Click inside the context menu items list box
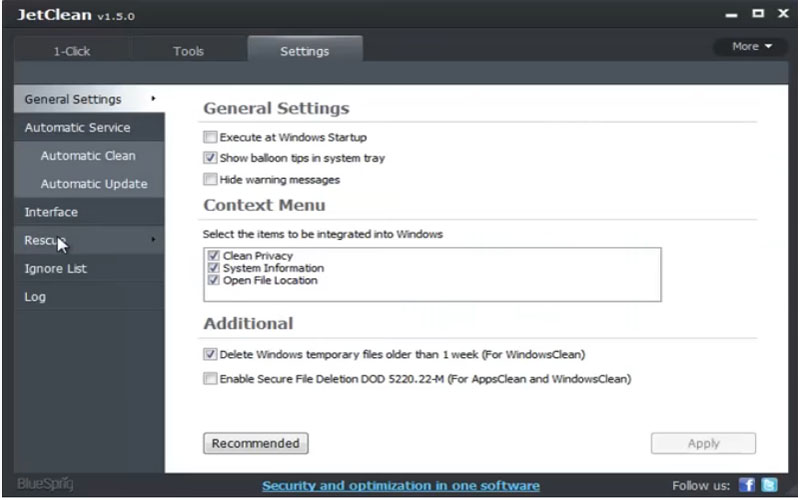800x500 pixels. (432, 274)
